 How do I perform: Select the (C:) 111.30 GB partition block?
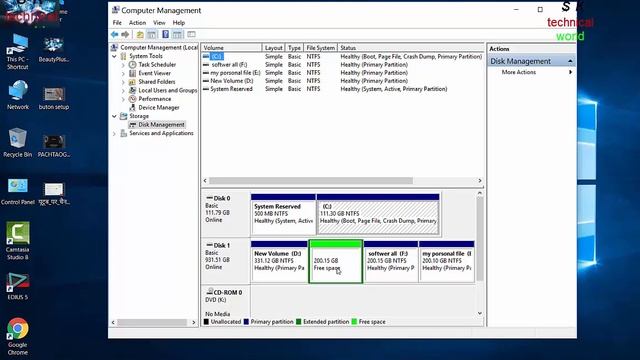(x=378, y=214)
